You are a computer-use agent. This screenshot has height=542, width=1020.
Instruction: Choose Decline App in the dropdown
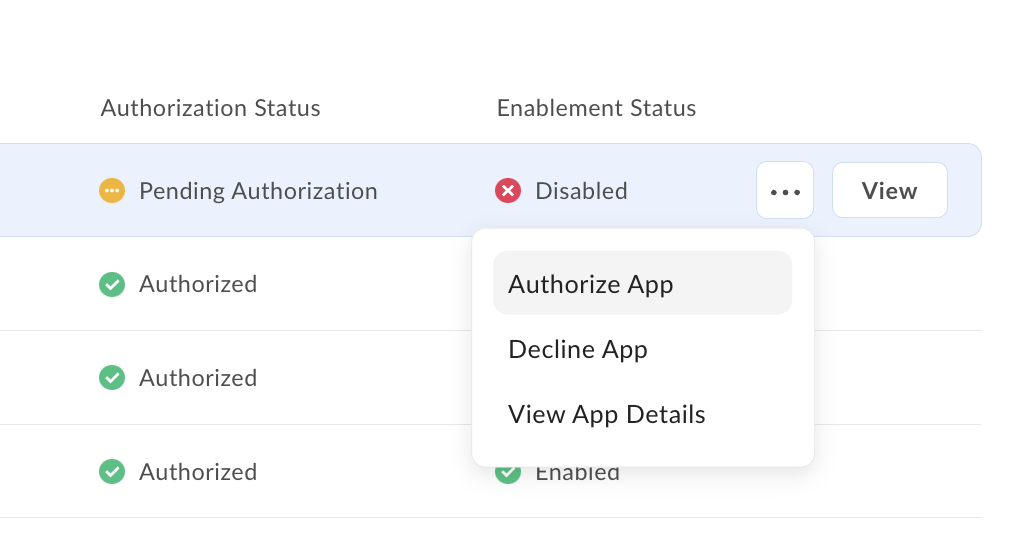[x=578, y=349]
